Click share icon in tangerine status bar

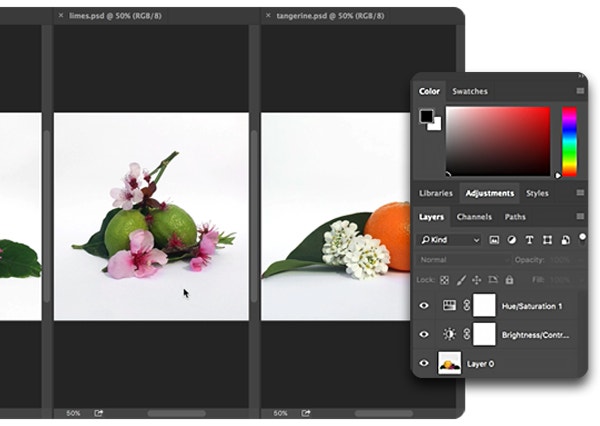306,413
